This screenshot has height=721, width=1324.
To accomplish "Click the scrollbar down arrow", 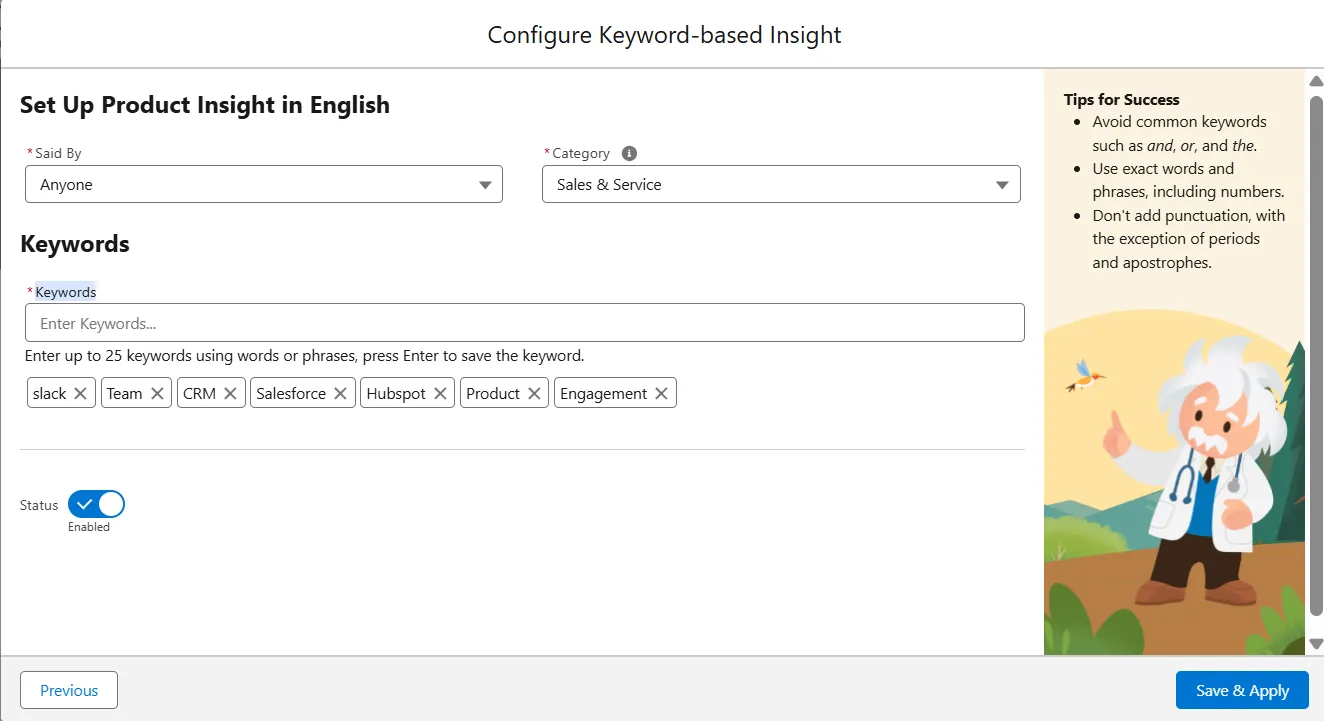I will (1316, 643).
